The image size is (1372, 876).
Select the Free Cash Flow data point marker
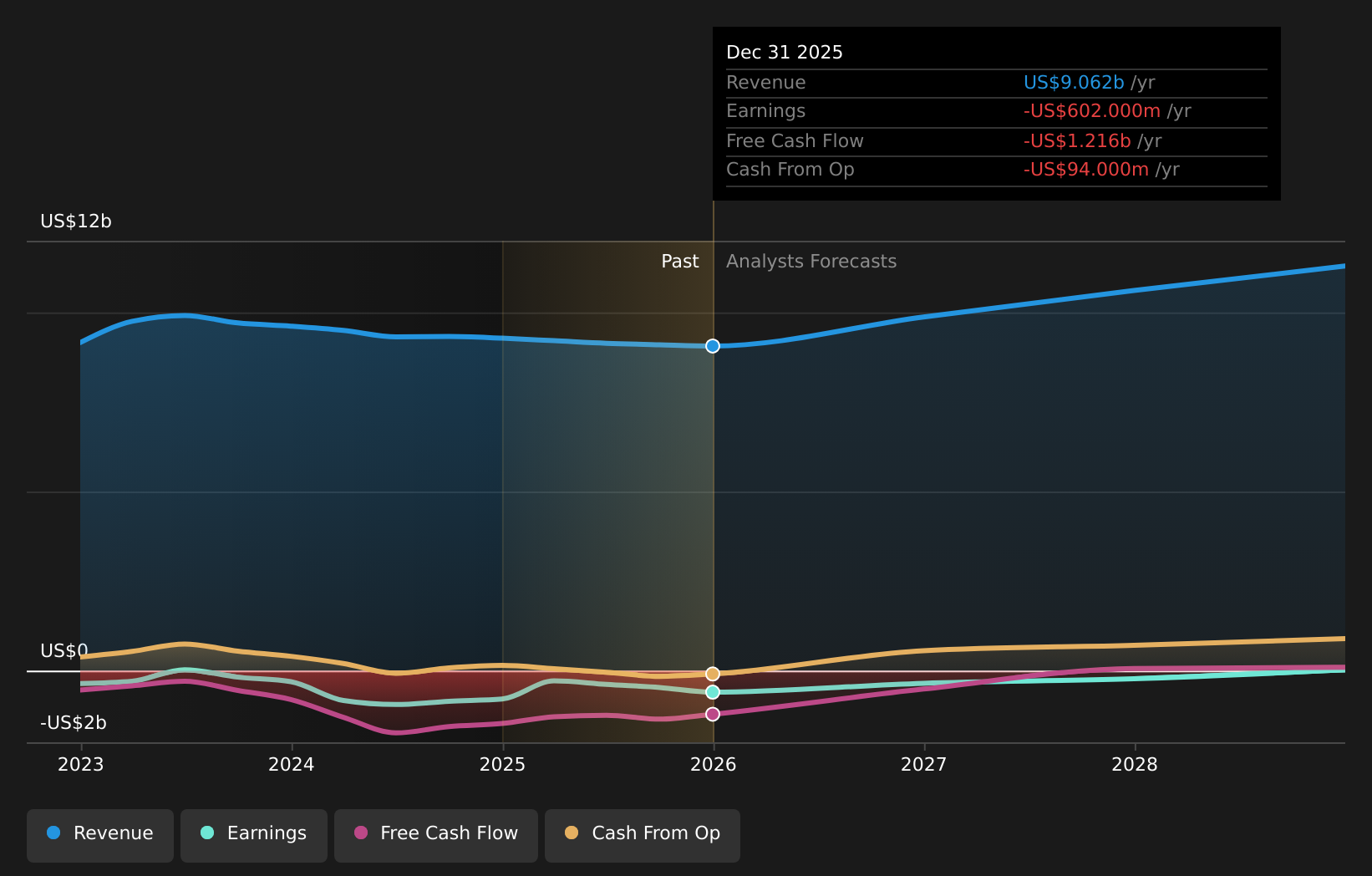(x=712, y=713)
